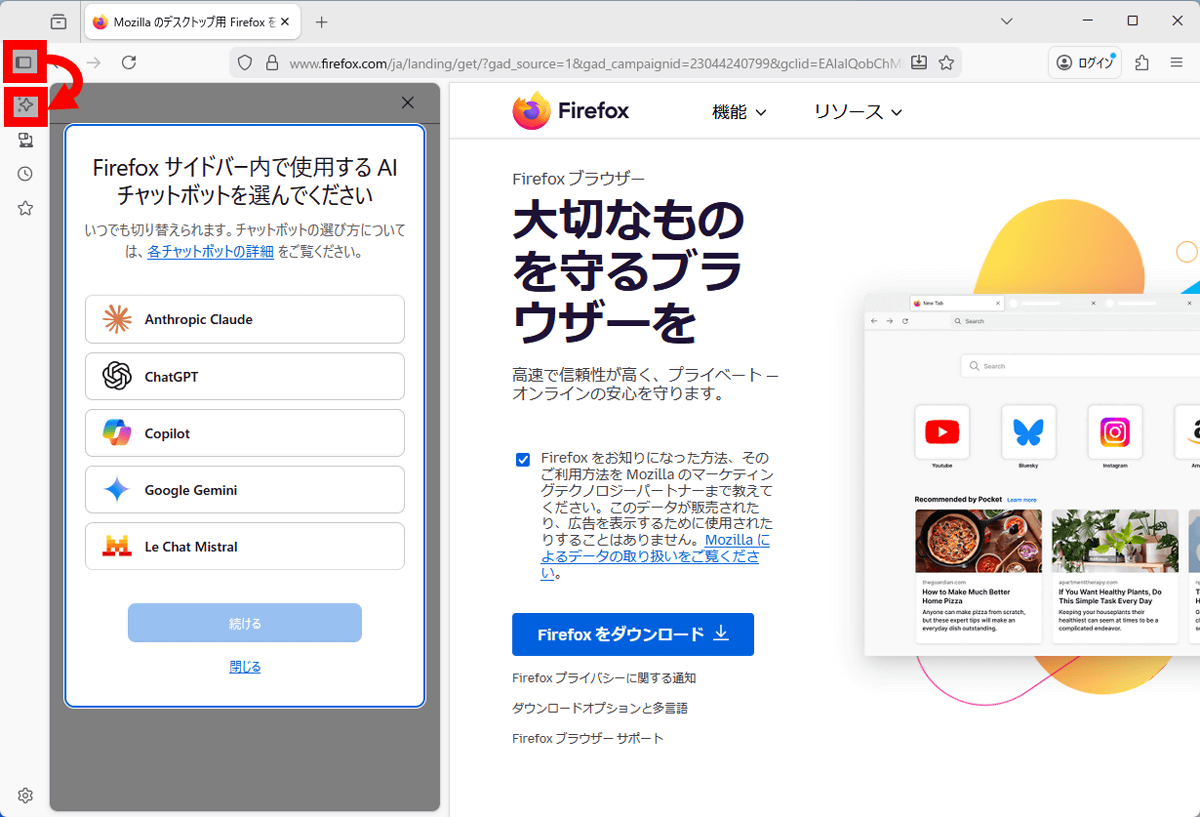
Task: Reload the page
Action: (x=129, y=63)
